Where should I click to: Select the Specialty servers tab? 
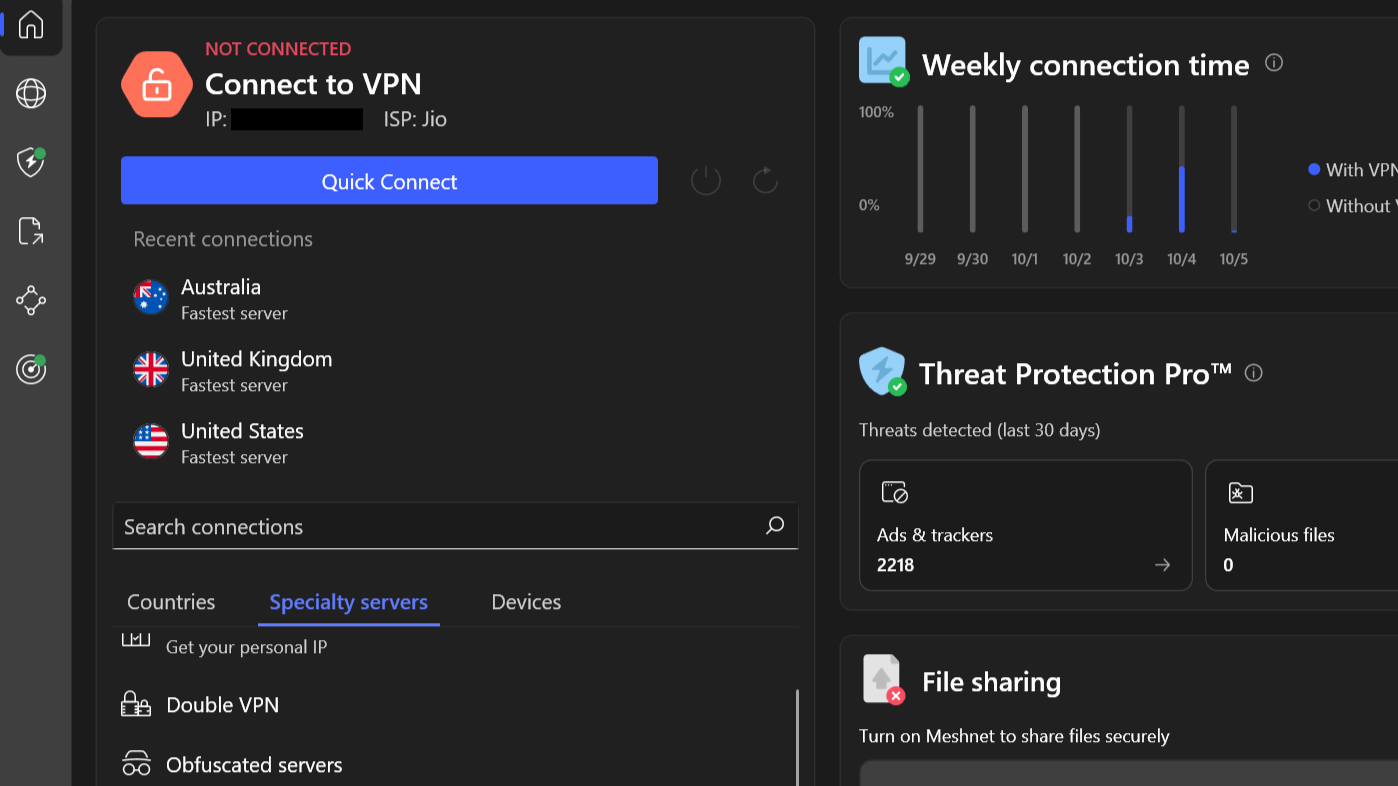[x=348, y=602]
